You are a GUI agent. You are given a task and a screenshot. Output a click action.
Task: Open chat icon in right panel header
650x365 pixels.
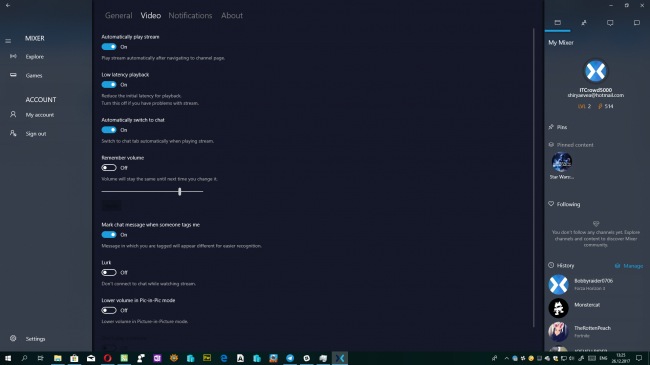coord(636,23)
